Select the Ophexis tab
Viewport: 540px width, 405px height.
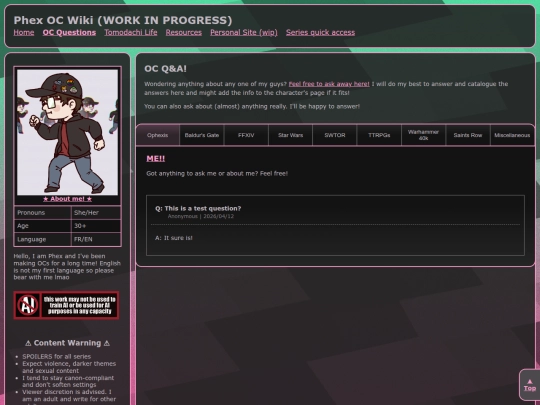point(158,135)
